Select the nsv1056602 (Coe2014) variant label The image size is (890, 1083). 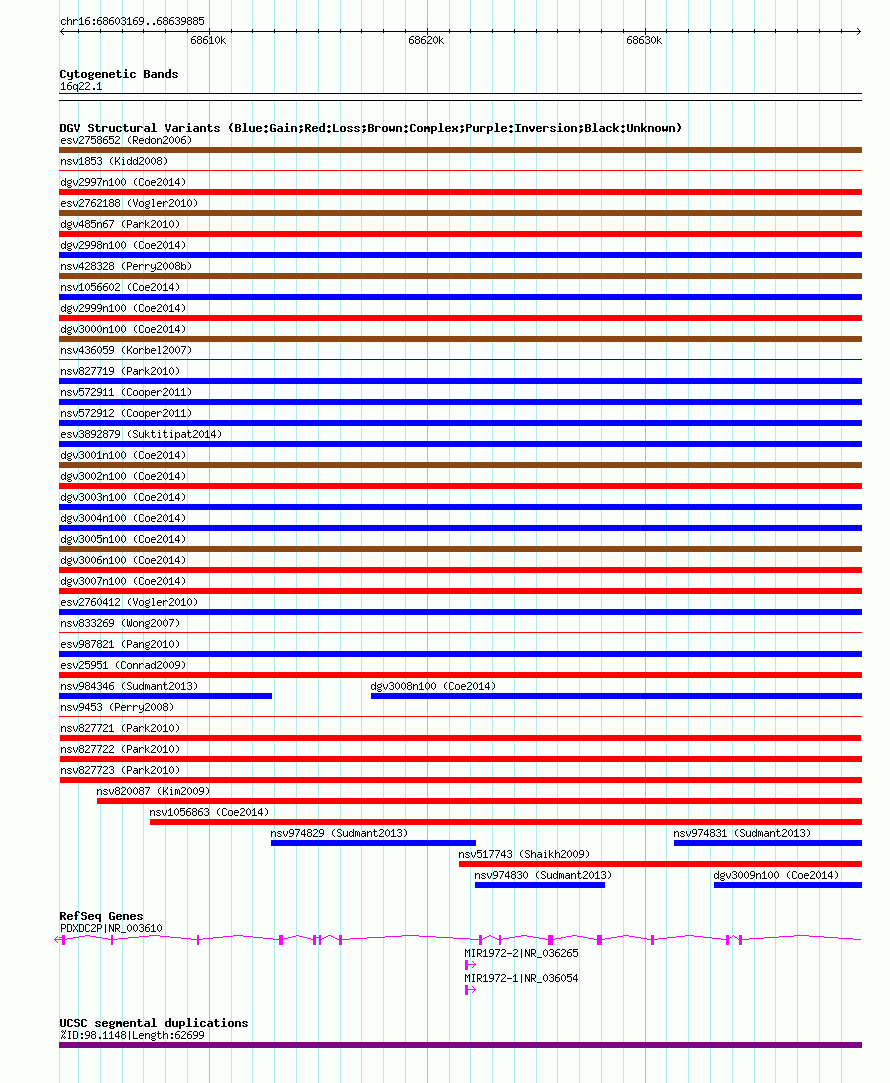point(120,287)
